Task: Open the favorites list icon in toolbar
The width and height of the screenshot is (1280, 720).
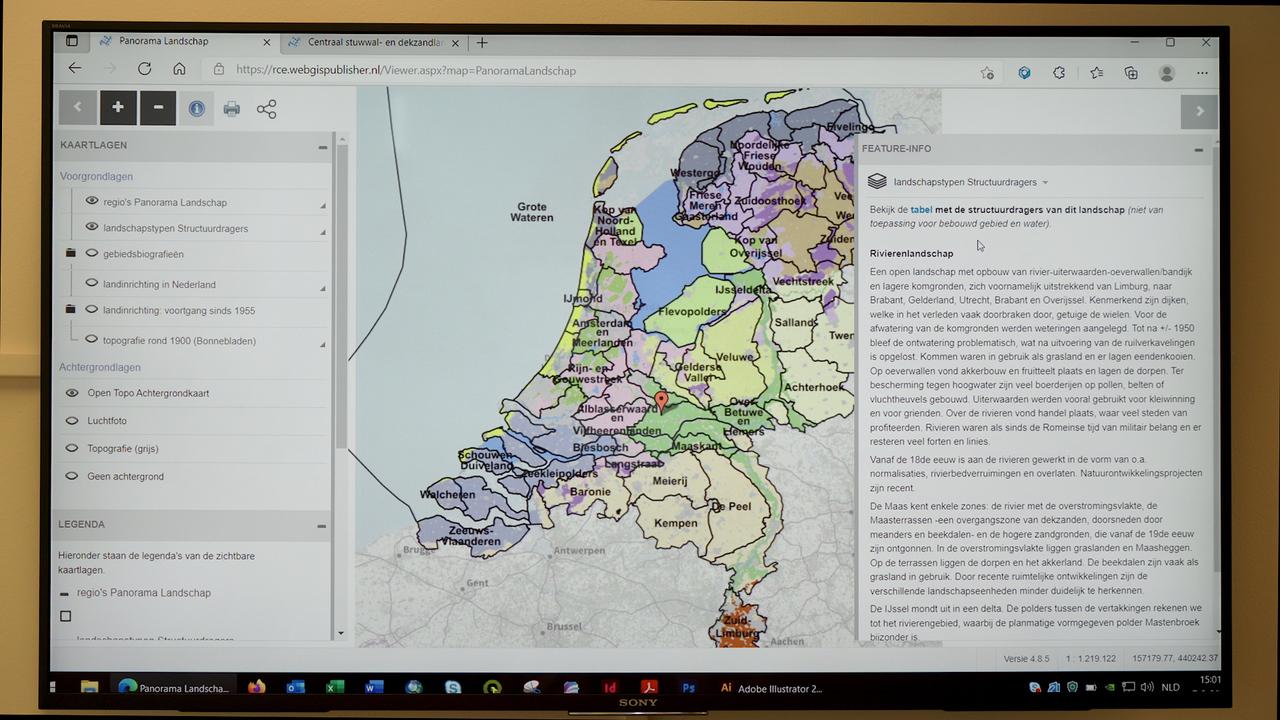Action: 1096,72
